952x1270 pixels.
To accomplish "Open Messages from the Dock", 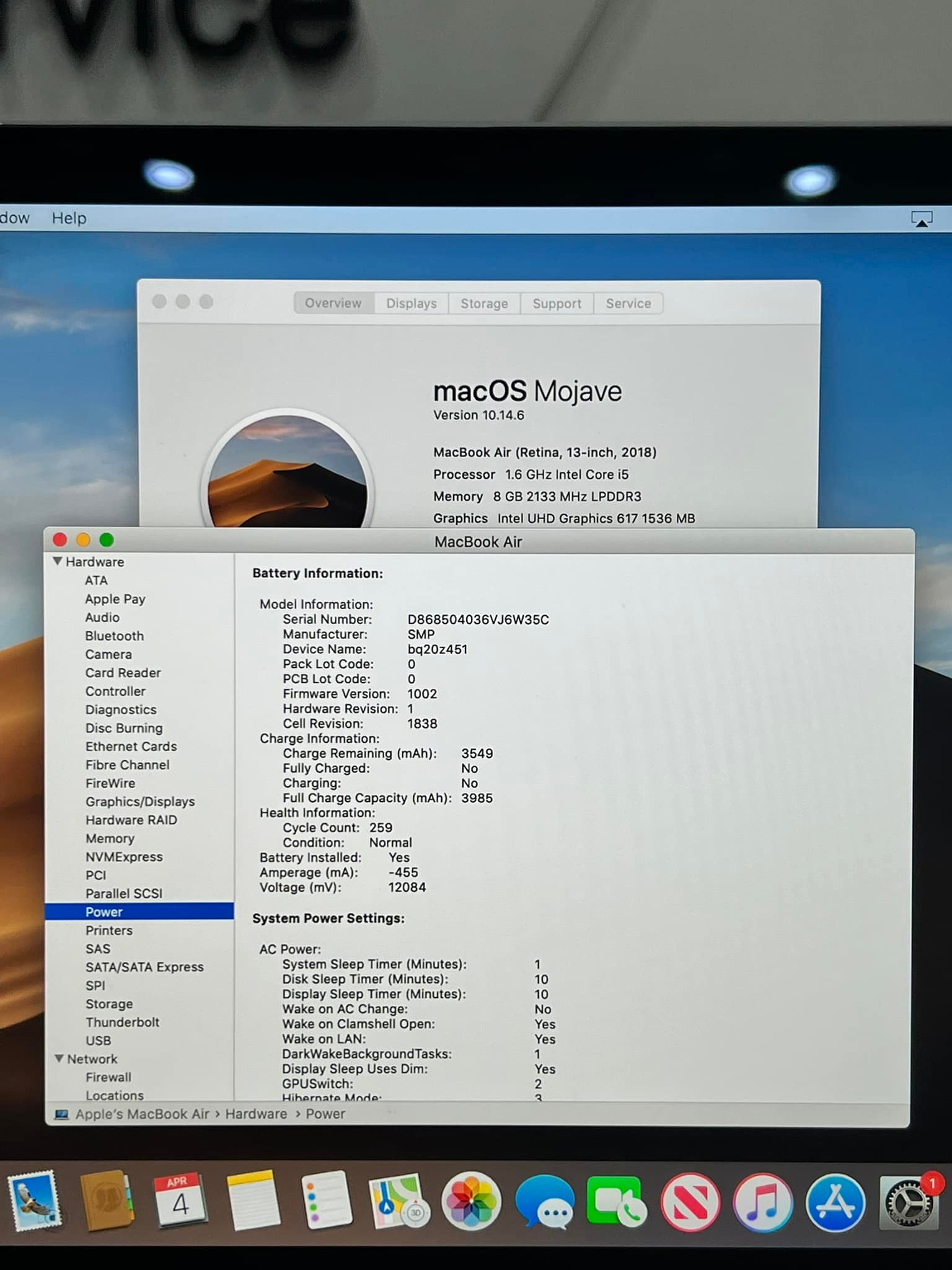I will click(544, 1201).
